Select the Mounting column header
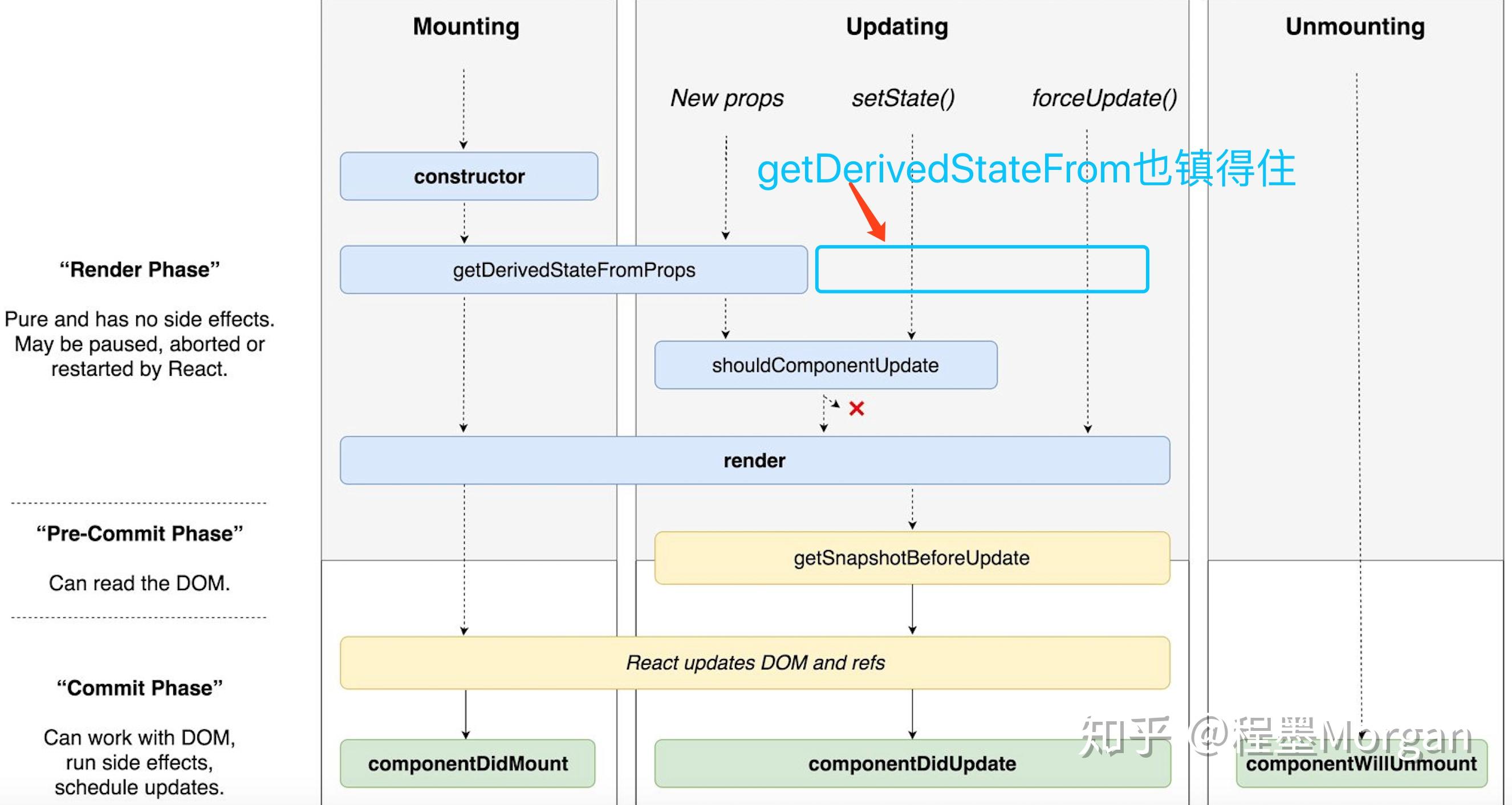 pos(465,26)
